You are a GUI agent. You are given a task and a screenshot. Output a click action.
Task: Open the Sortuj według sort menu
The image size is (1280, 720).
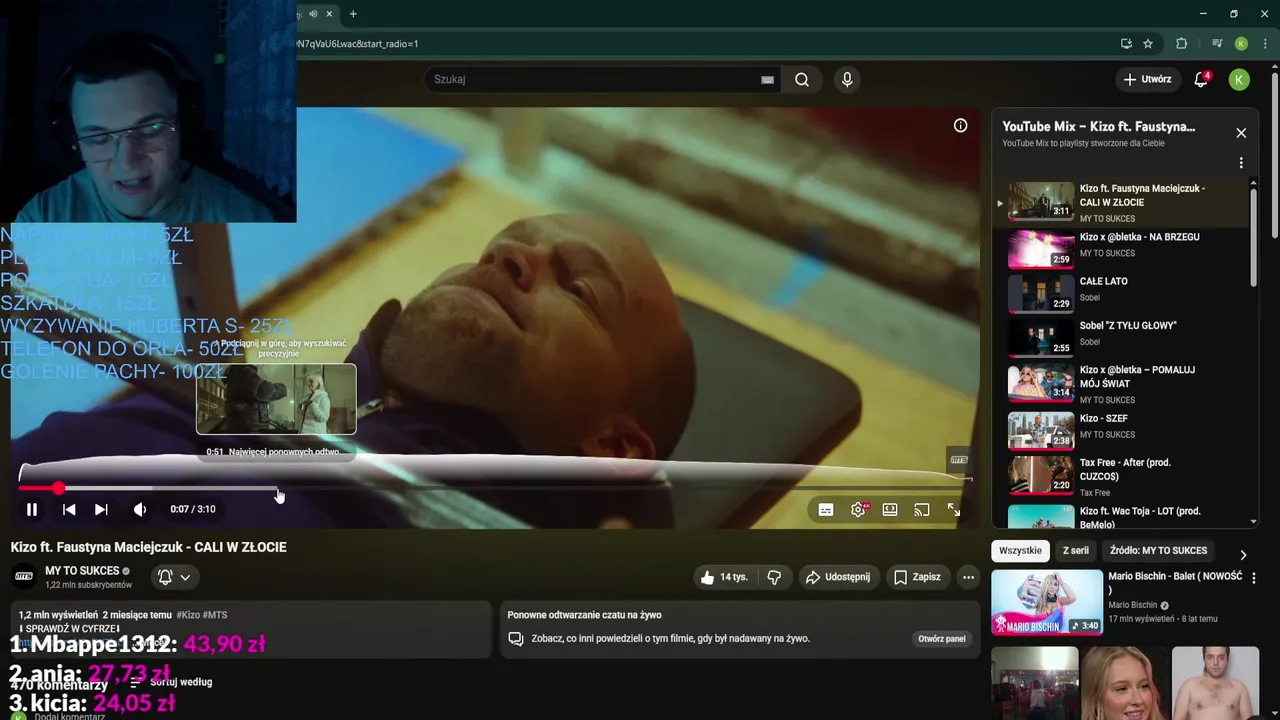pyautogui.click(x=171, y=682)
